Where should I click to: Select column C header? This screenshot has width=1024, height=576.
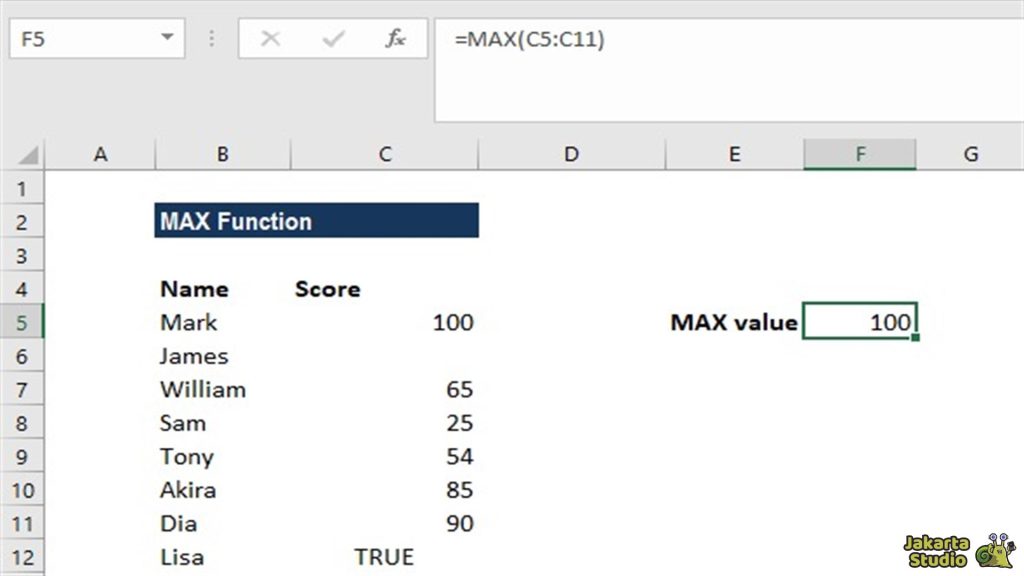[385, 154]
